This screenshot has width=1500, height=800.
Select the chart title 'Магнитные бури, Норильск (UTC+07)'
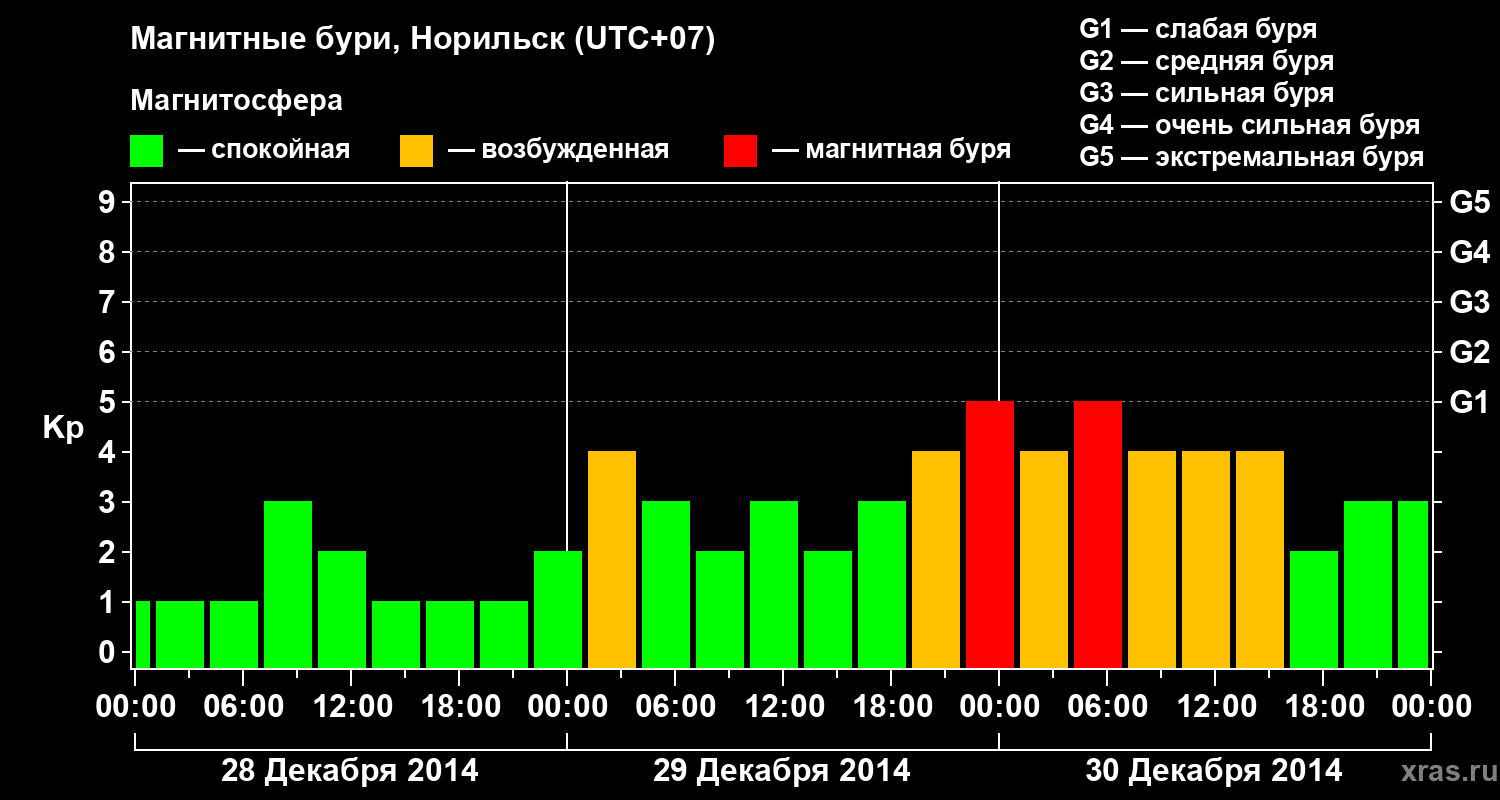click(423, 41)
